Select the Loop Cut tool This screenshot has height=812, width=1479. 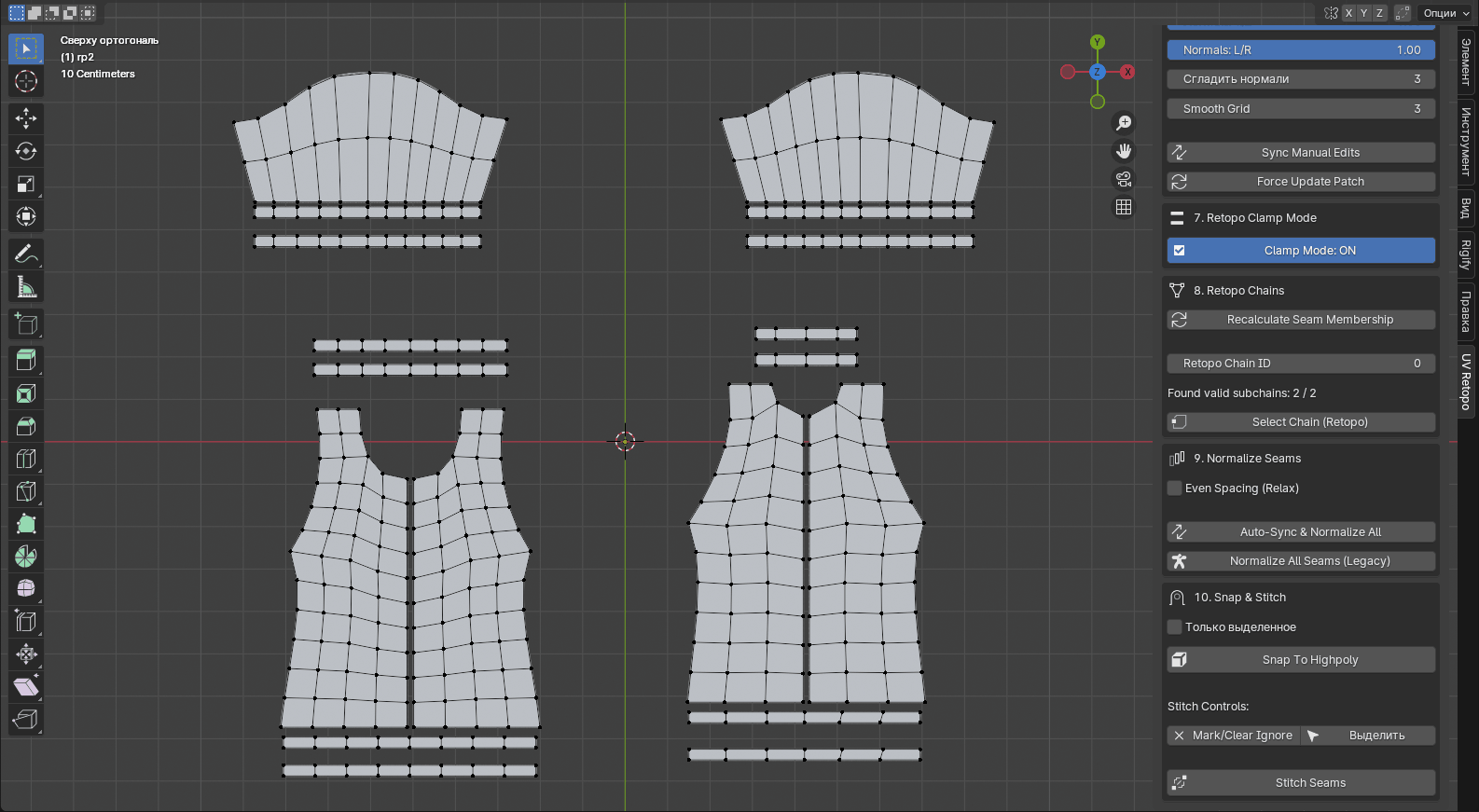pos(26,459)
